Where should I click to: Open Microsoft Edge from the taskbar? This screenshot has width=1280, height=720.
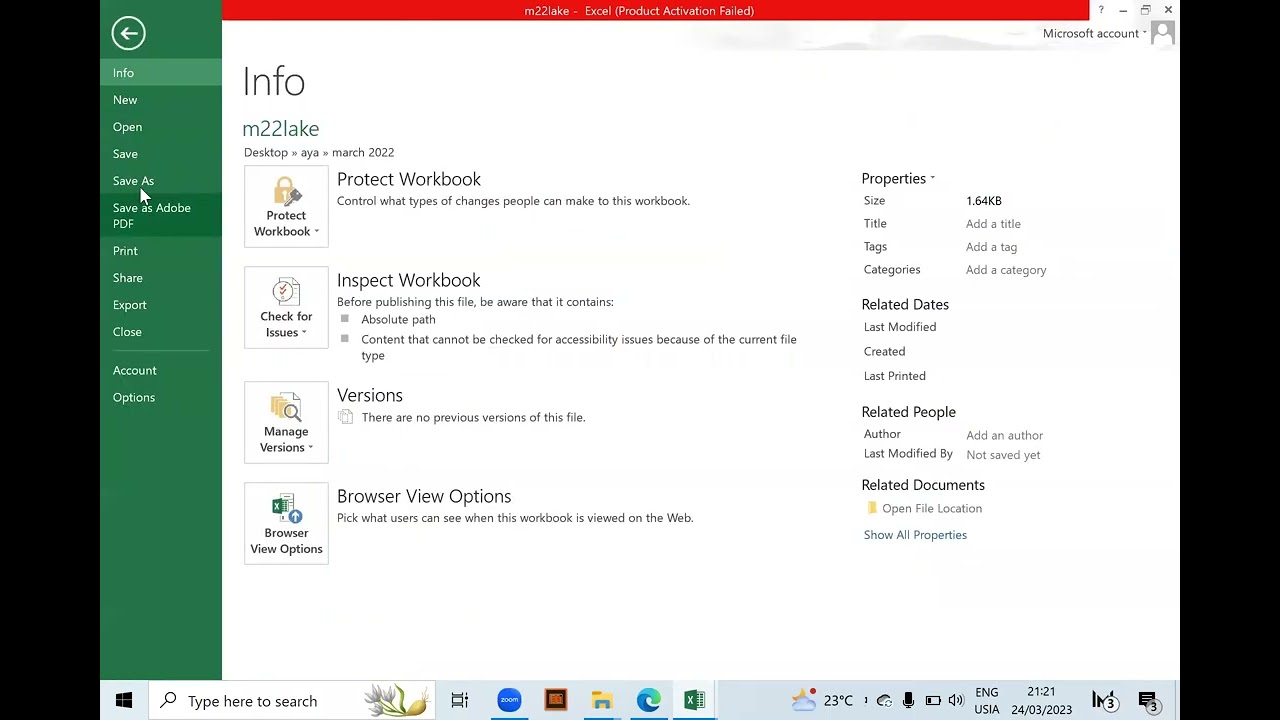click(x=648, y=701)
